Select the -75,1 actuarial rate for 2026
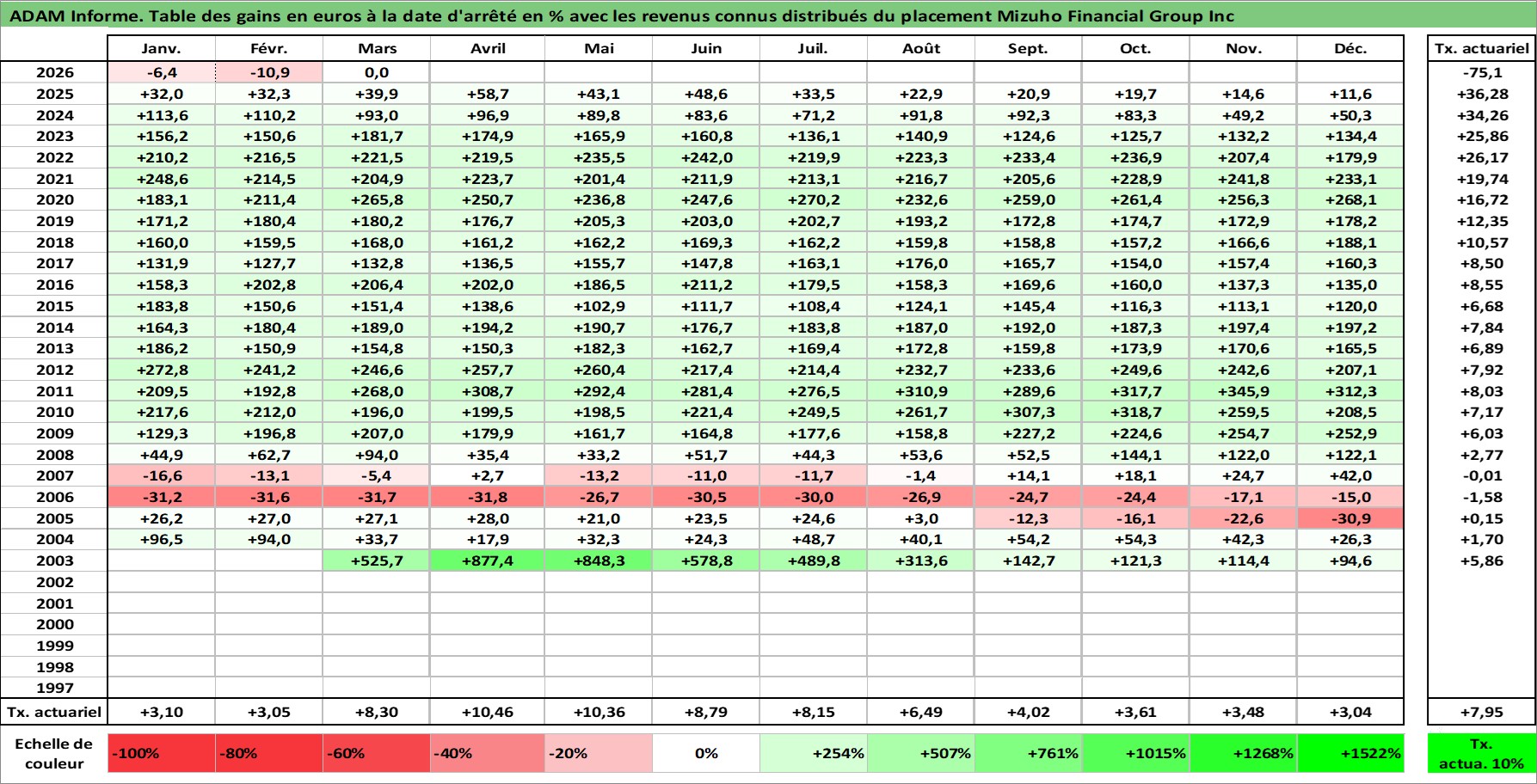The width and height of the screenshot is (1537, 784). (x=1481, y=73)
